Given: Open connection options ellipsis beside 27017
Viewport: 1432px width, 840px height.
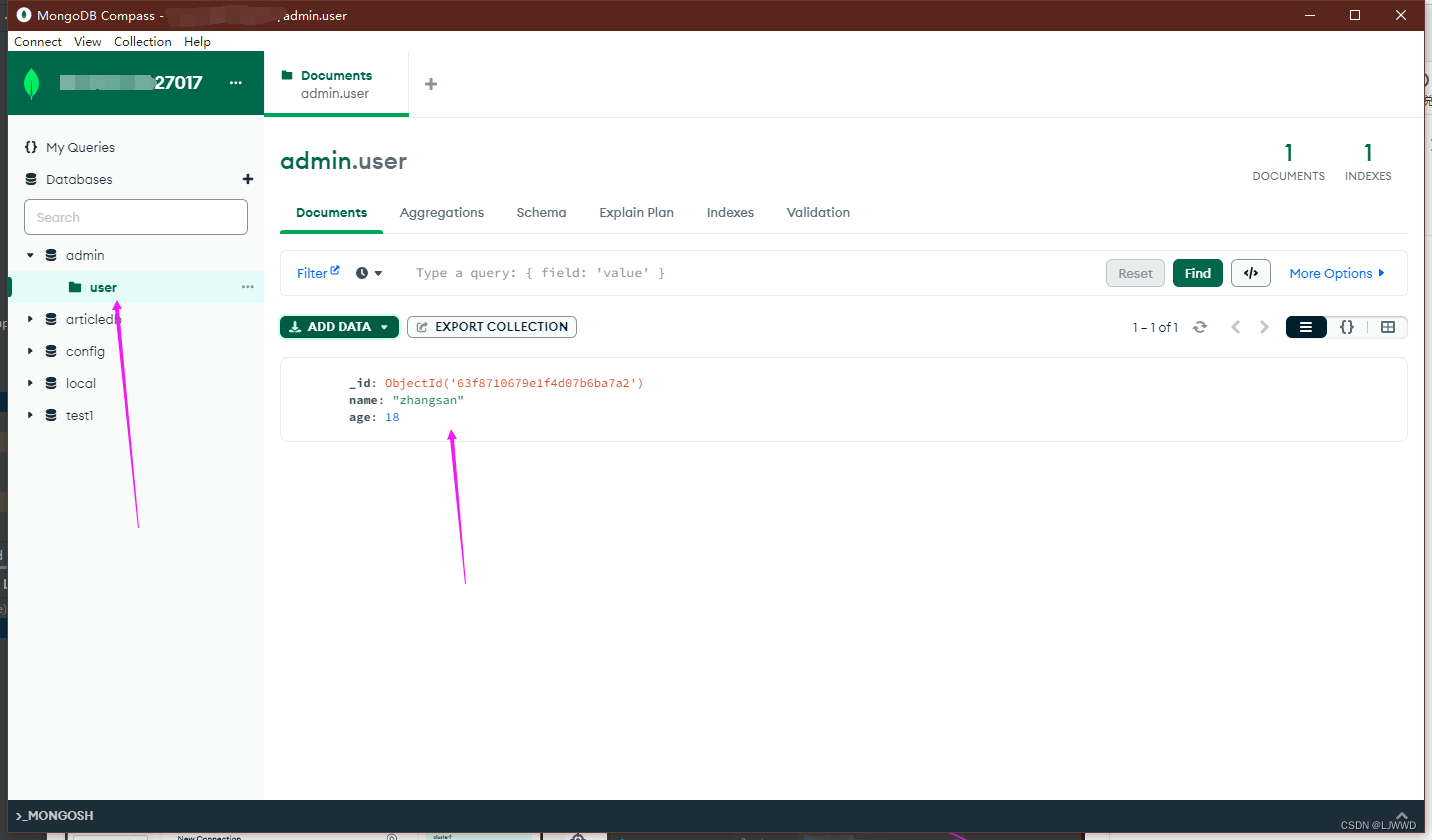Looking at the screenshot, I should point(235,83).
